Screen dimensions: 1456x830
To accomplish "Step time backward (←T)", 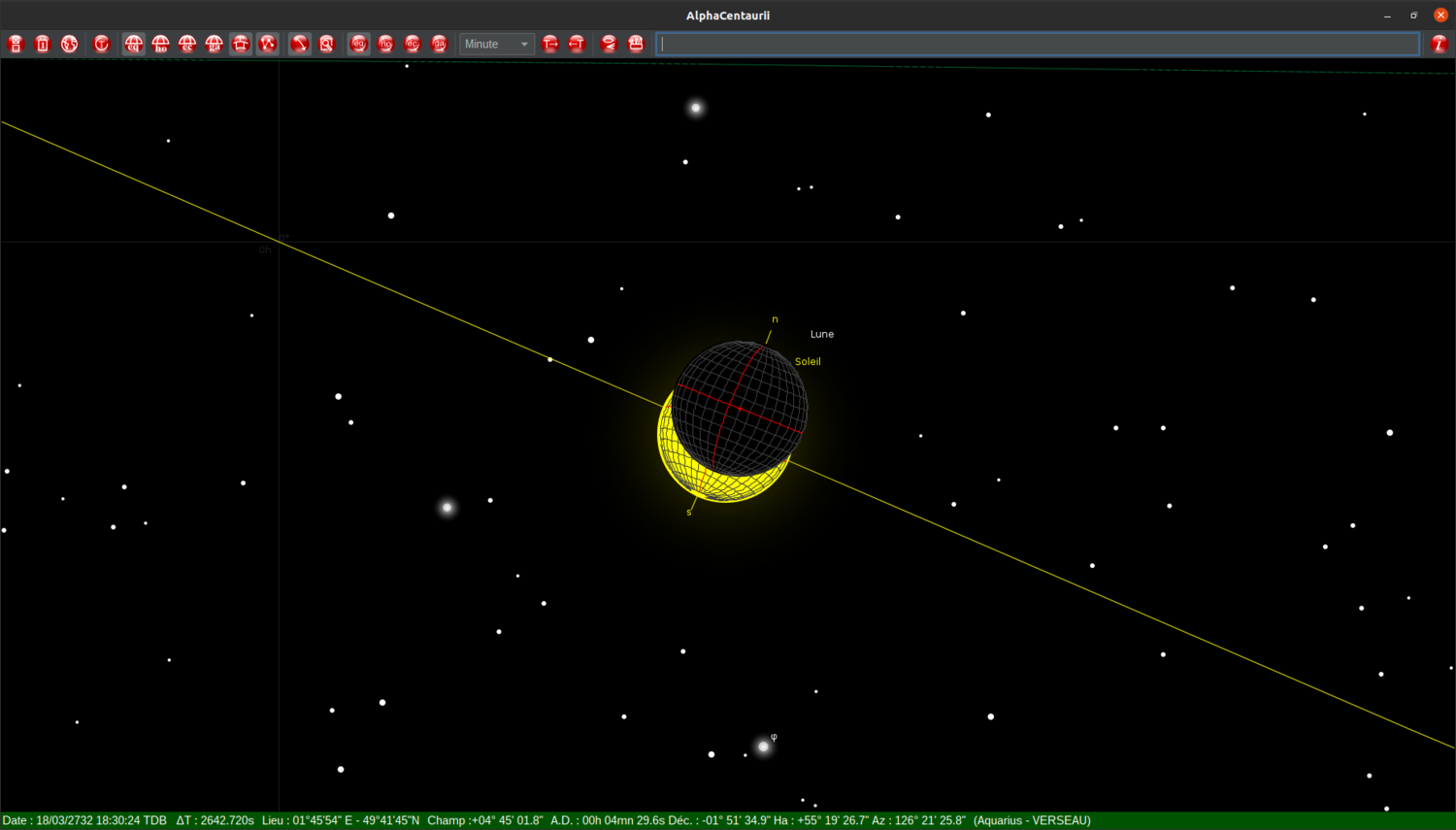I will (x=577, y=43).
